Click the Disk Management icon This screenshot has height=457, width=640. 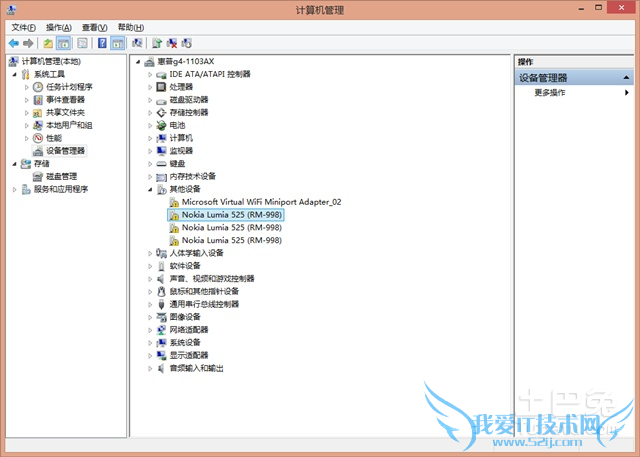click(38, 176)
